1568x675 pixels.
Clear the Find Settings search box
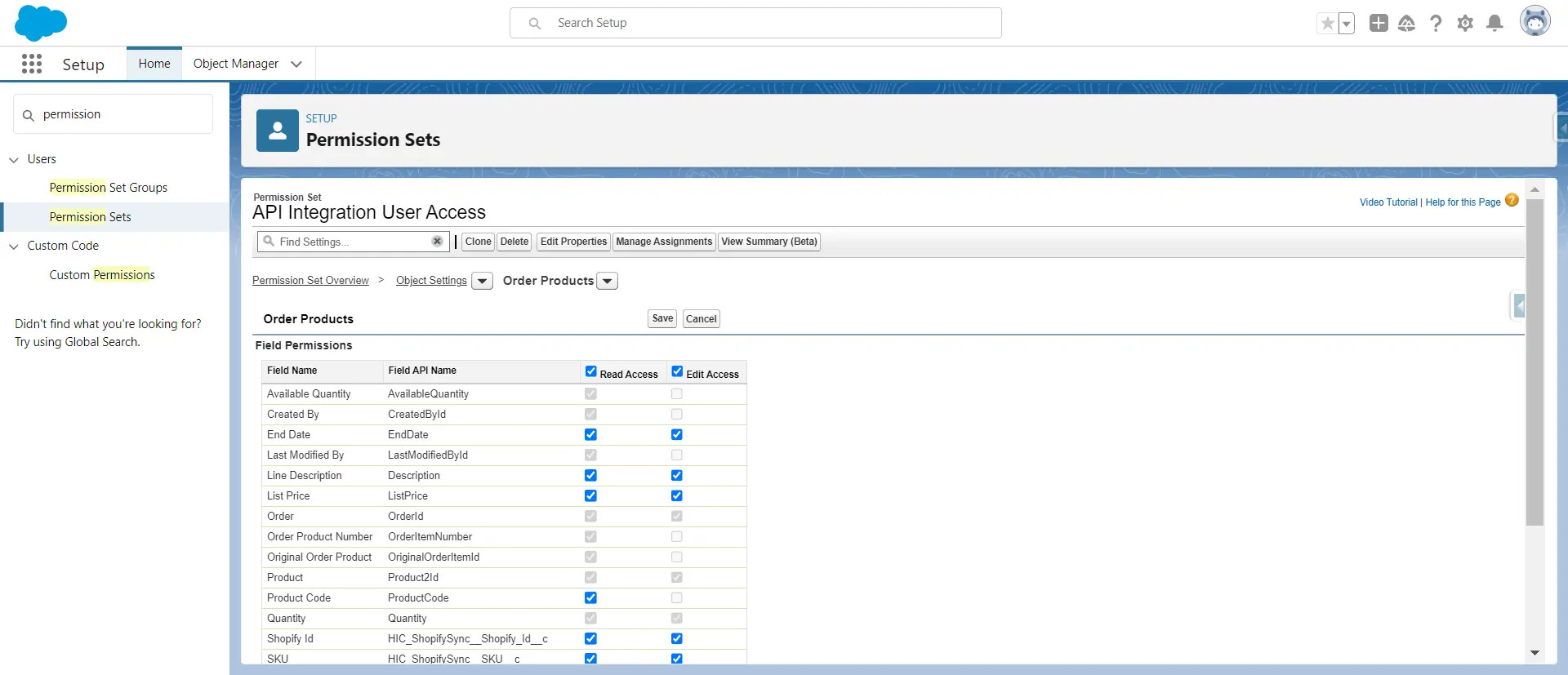437,242
